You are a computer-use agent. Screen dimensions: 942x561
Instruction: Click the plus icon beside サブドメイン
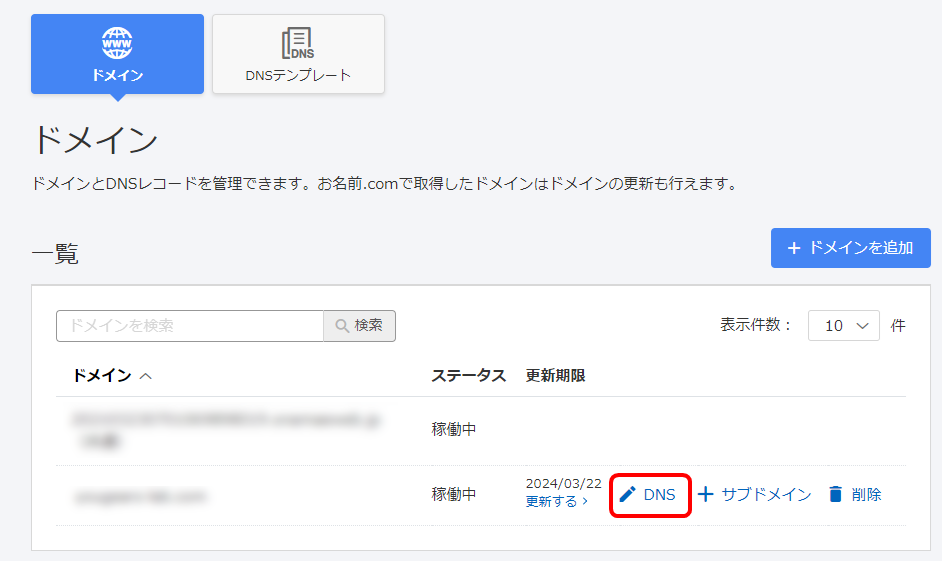(705, 494)
